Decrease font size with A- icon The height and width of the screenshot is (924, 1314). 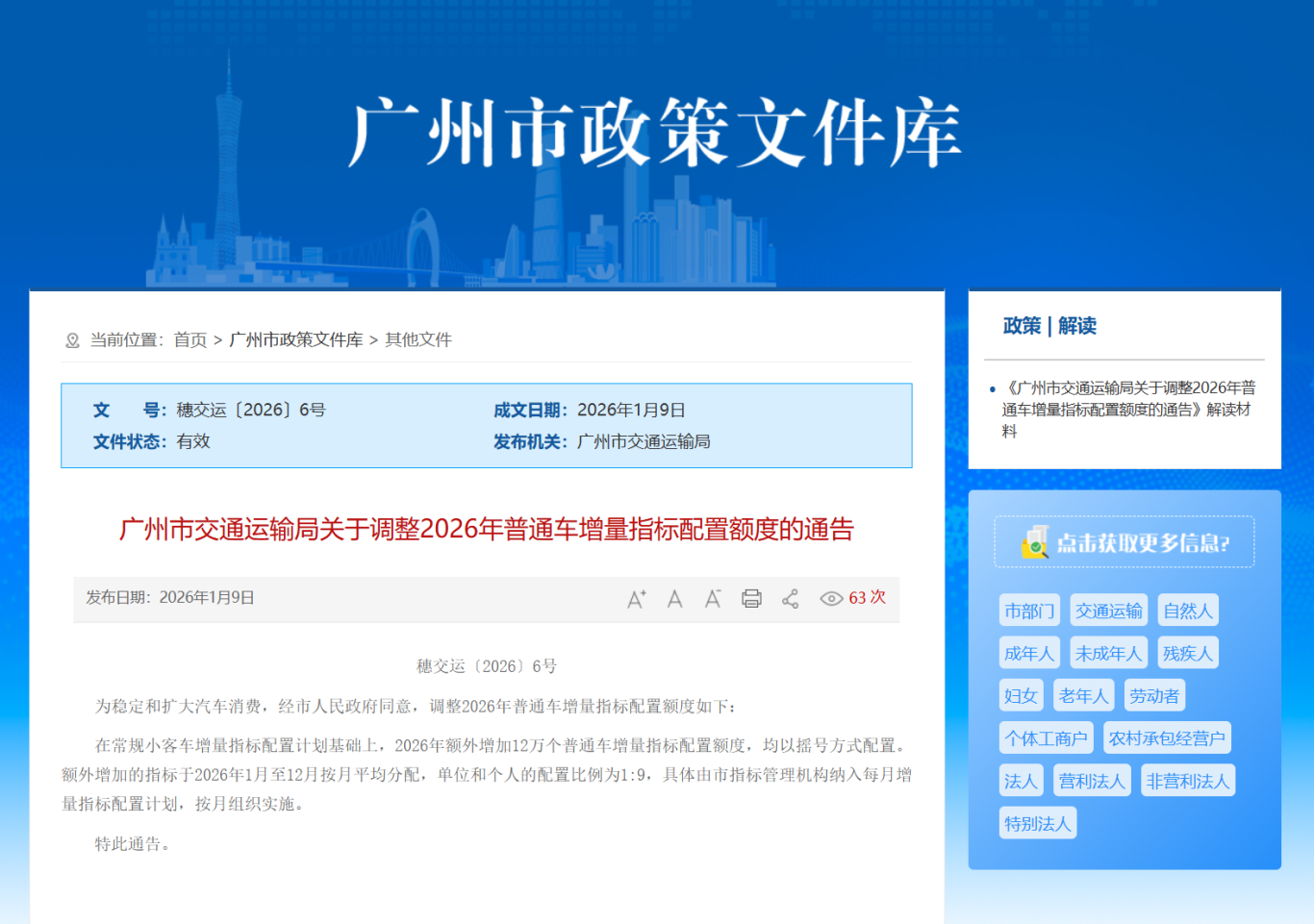713,599
